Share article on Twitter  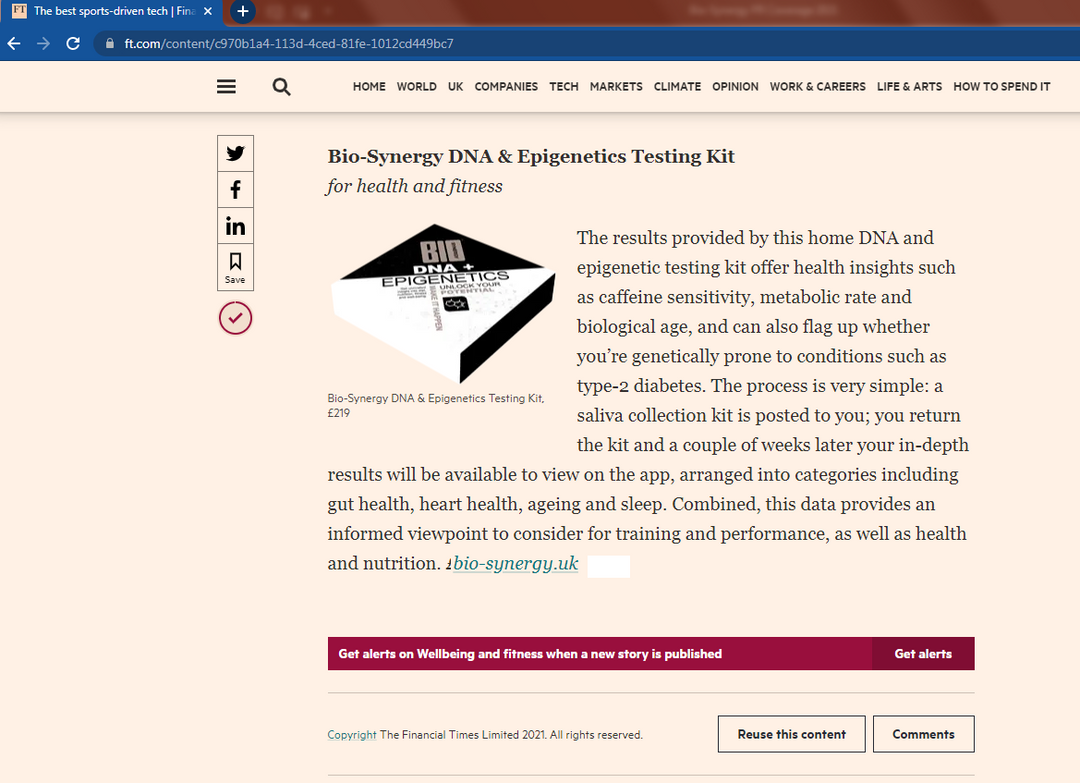click(236, 154)
